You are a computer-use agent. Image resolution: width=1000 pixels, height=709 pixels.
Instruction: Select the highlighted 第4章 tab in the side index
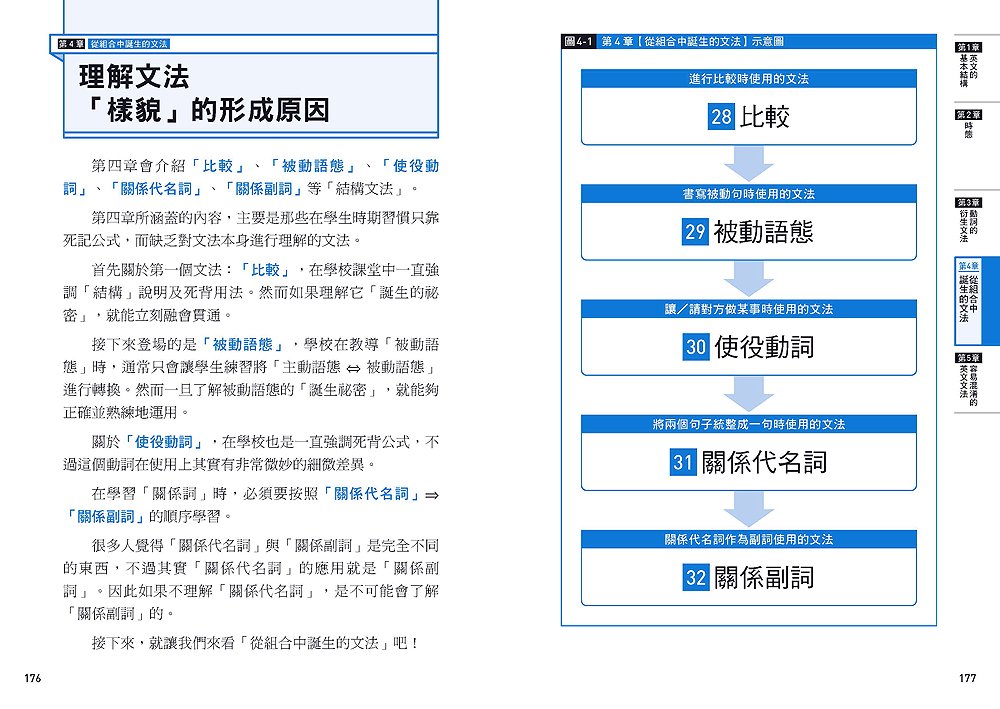click(x=968, y=291)
